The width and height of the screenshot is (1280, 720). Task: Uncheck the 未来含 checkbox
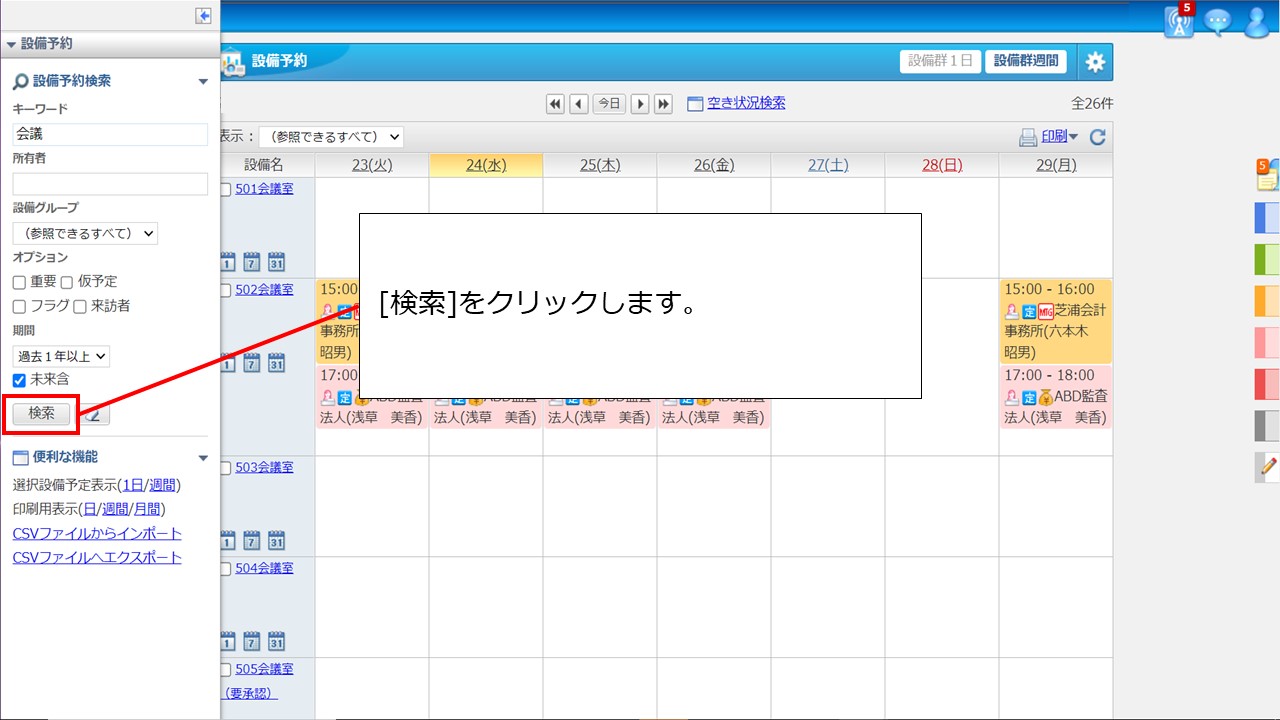[x=19, y=380]
